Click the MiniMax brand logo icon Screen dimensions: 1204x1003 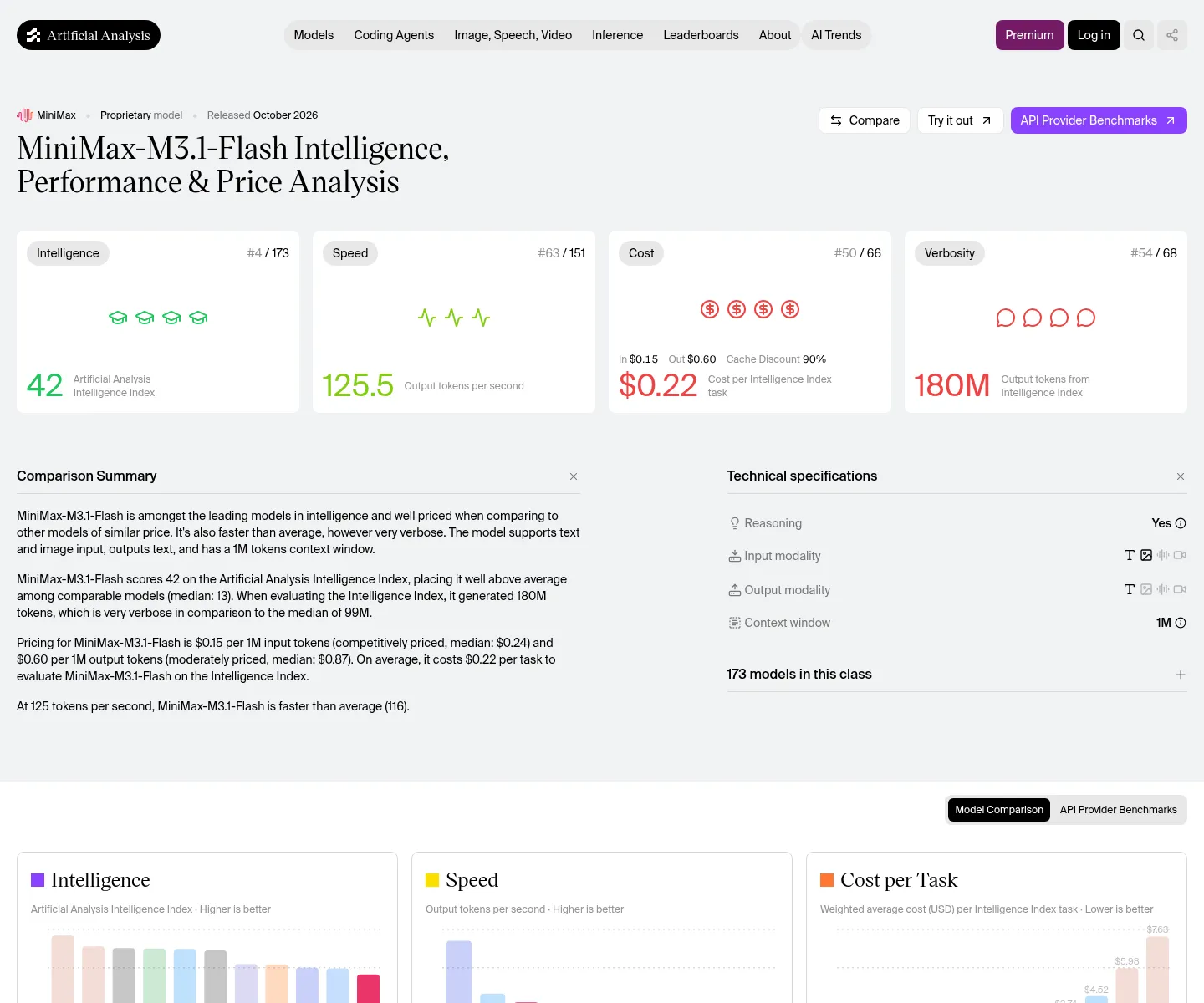point(25,115)
